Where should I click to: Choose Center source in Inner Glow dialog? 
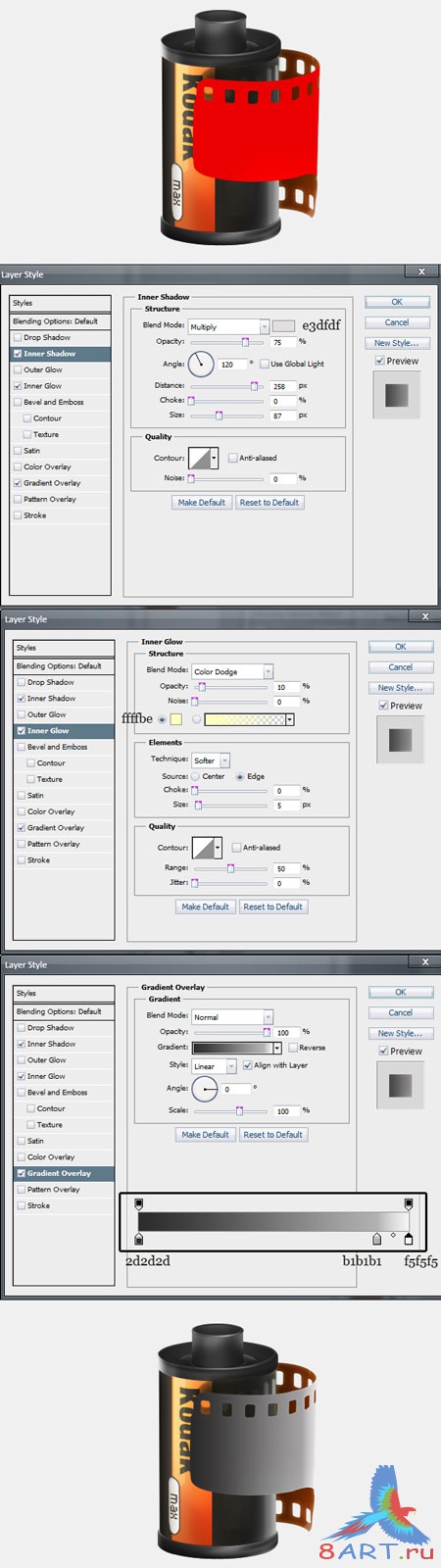(196, 776)
